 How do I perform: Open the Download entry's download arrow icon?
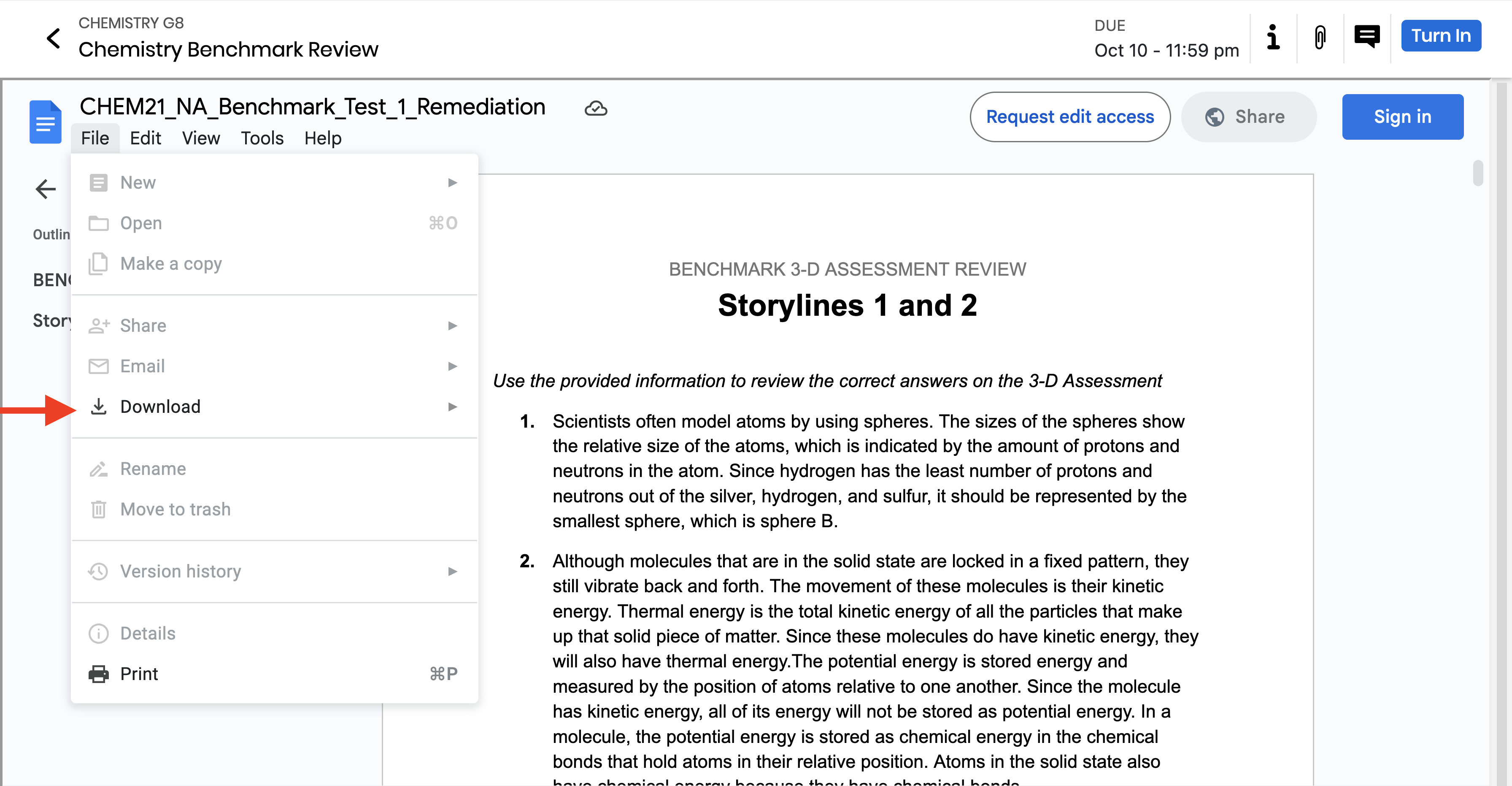click(99, 406)
